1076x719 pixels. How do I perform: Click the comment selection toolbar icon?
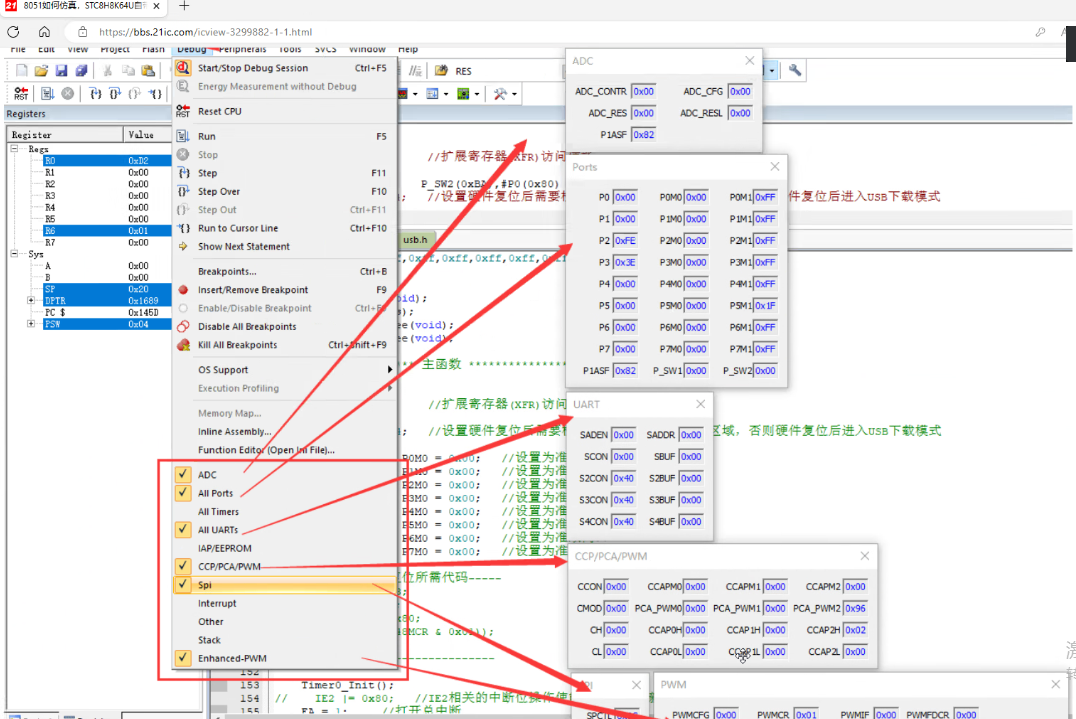415,71
